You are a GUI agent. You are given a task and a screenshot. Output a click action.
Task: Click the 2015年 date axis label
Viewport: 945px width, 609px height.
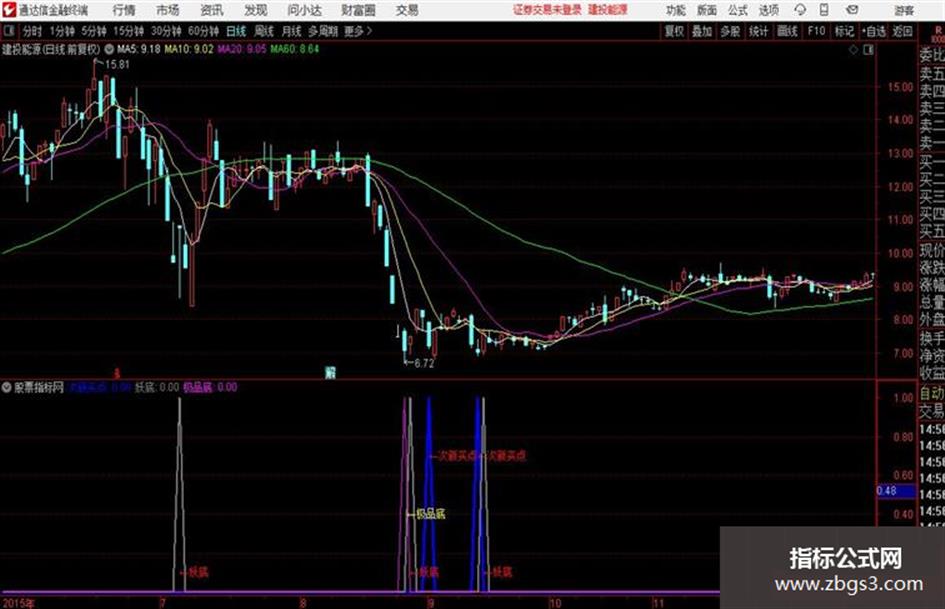pos(19,603)
